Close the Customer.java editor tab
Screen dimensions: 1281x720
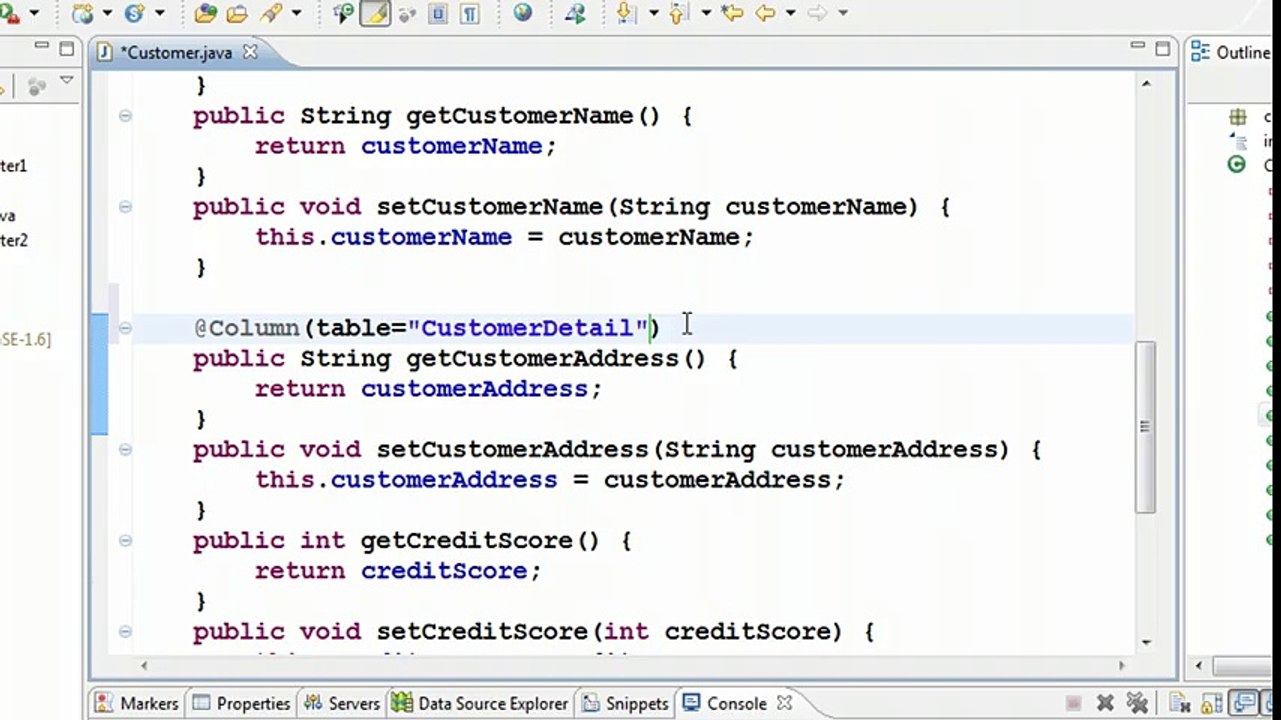coord(250,51)
